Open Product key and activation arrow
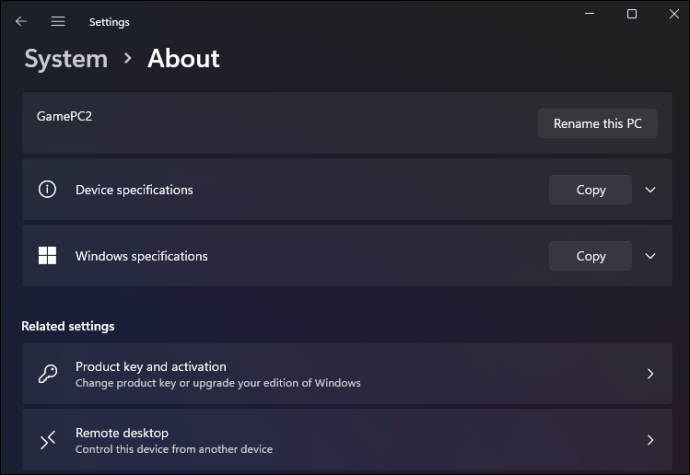690x475 pixels. click(x=650, y=374)
